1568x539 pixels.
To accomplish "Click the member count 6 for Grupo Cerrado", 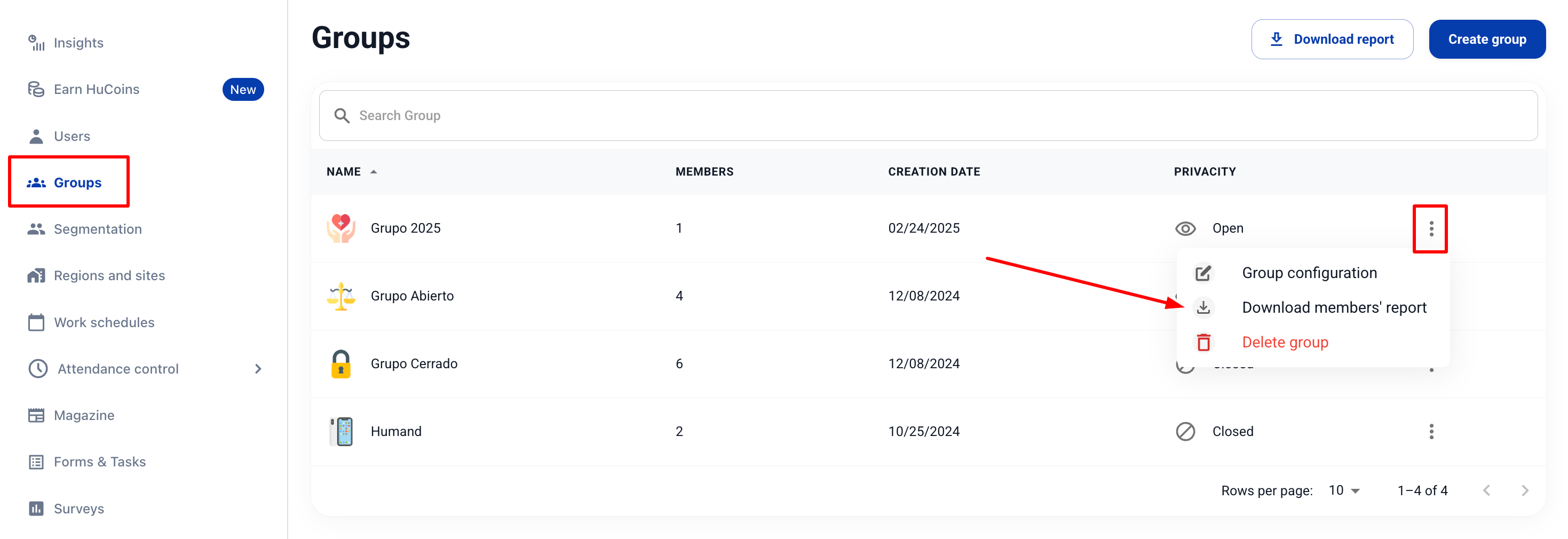I will pos(679,364).
